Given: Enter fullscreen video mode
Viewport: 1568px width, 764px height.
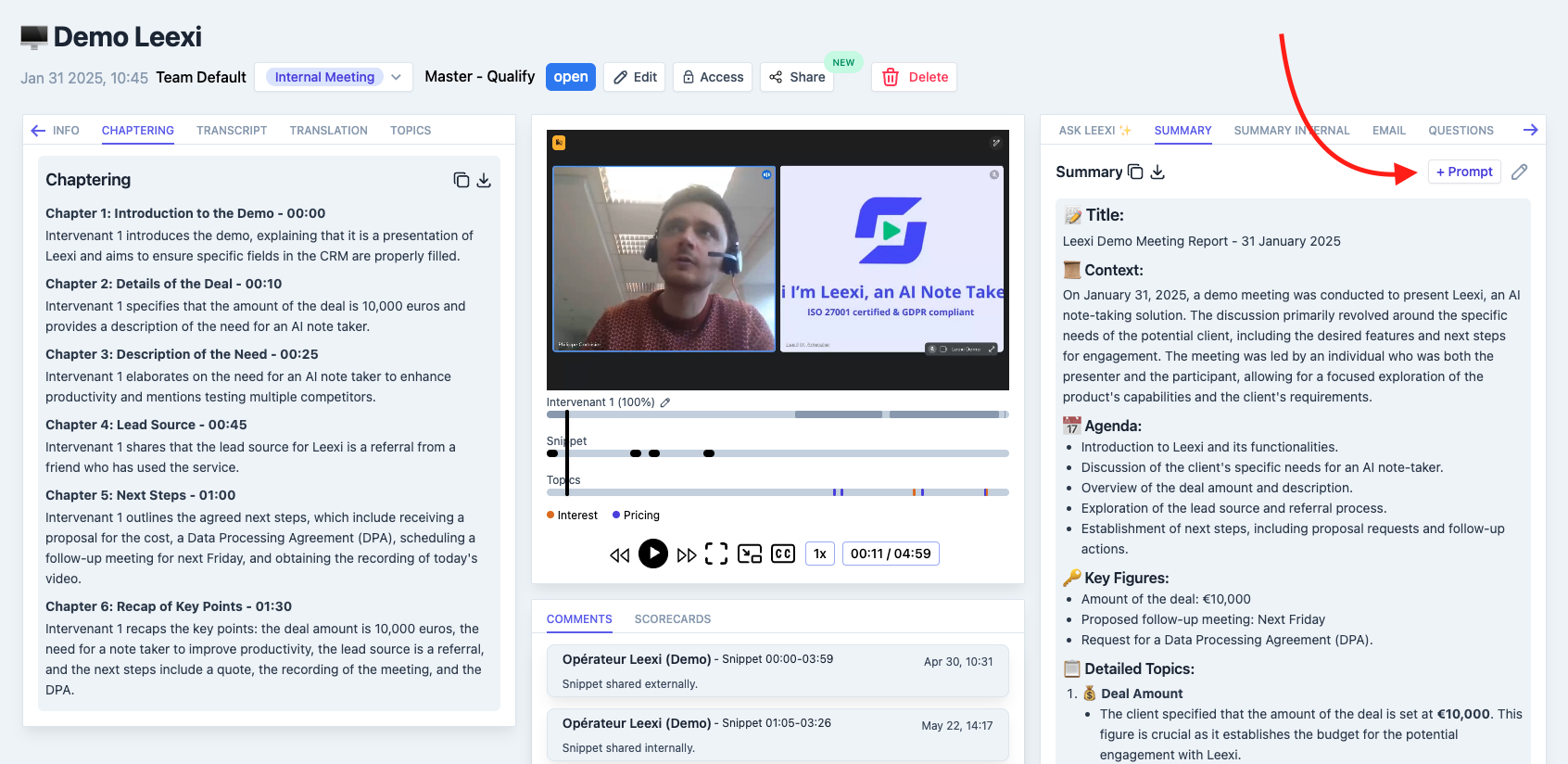Looking at the screenshot, I should point(716,554).
